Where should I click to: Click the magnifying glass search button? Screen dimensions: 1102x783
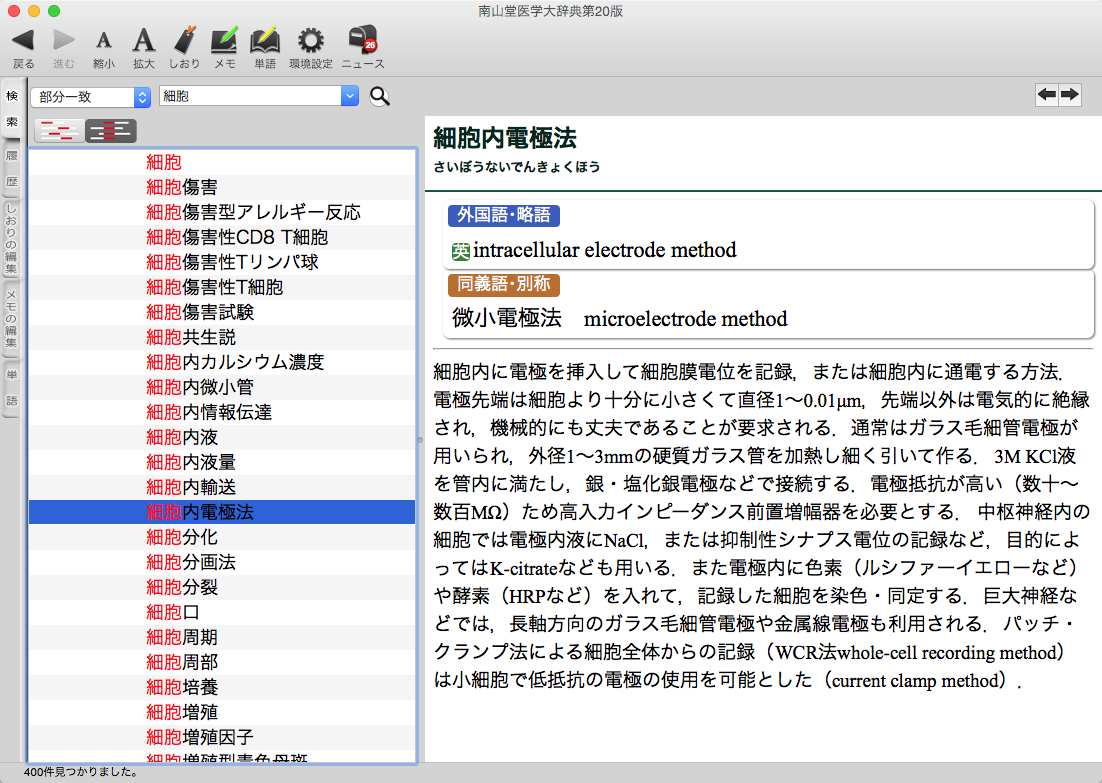click(380, 96)
